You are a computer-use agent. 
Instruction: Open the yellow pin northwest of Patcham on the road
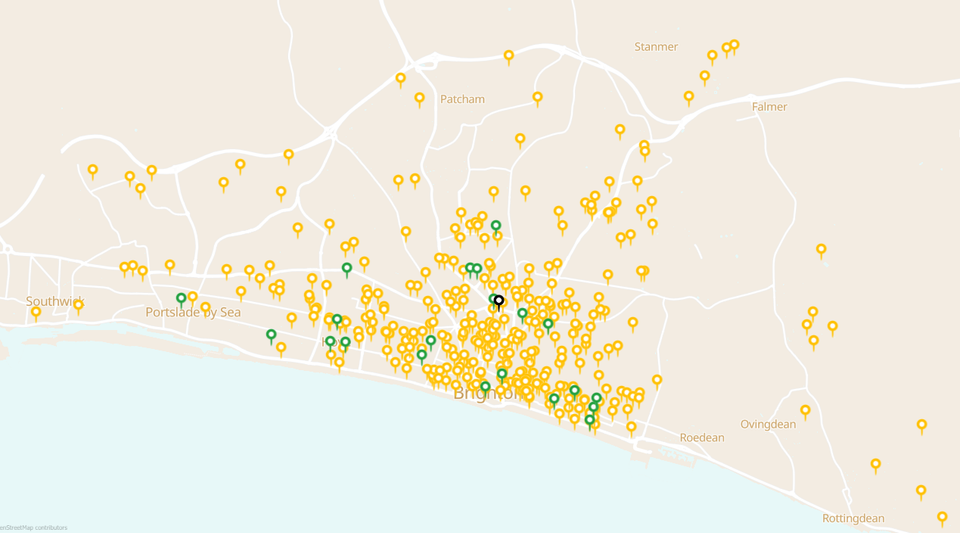400,80
